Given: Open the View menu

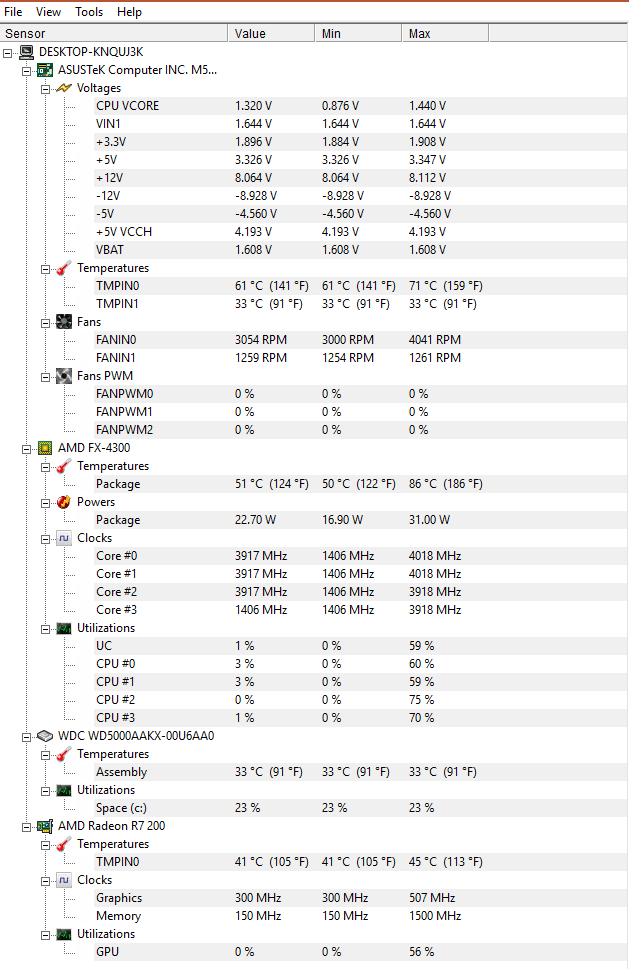Looking at the screenshot, I should [x=48, y=12].
